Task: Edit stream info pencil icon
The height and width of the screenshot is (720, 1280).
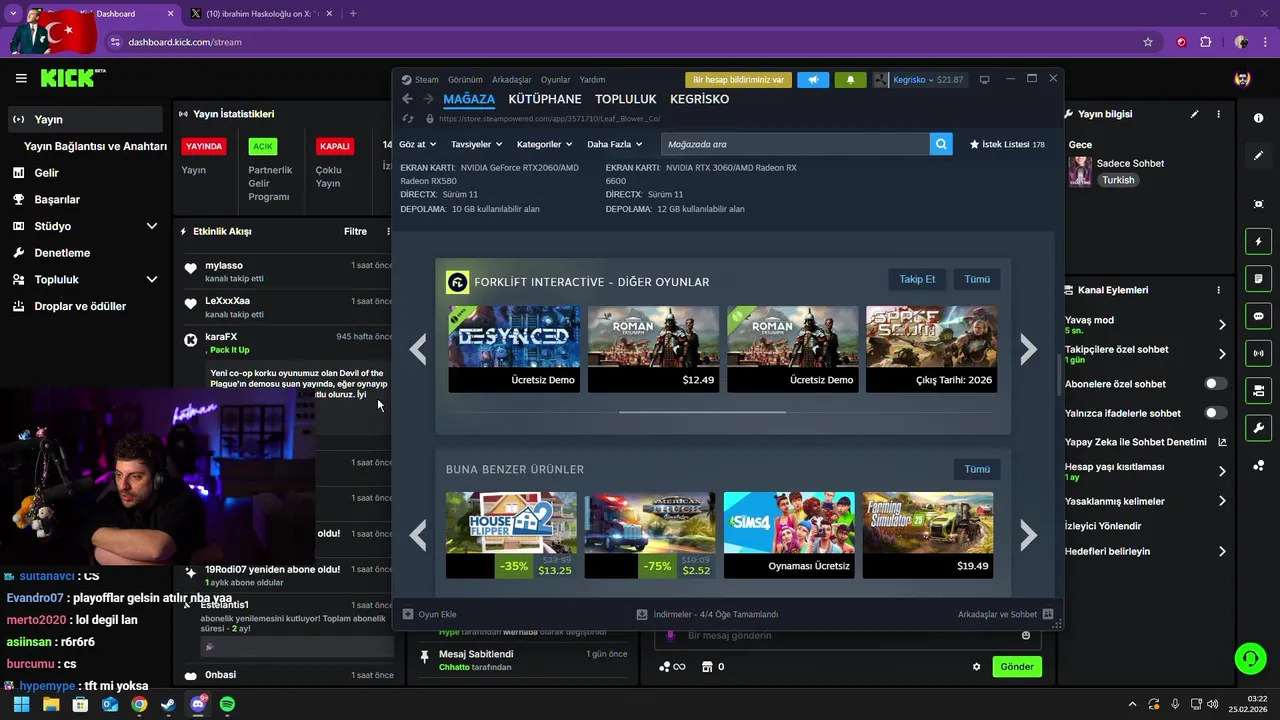Action: coord(1194,114)
